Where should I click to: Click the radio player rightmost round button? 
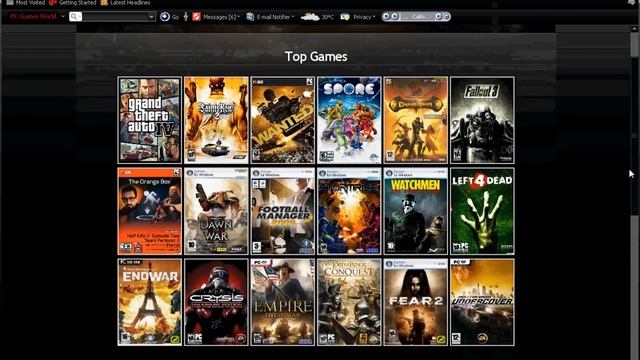[447, 16]
